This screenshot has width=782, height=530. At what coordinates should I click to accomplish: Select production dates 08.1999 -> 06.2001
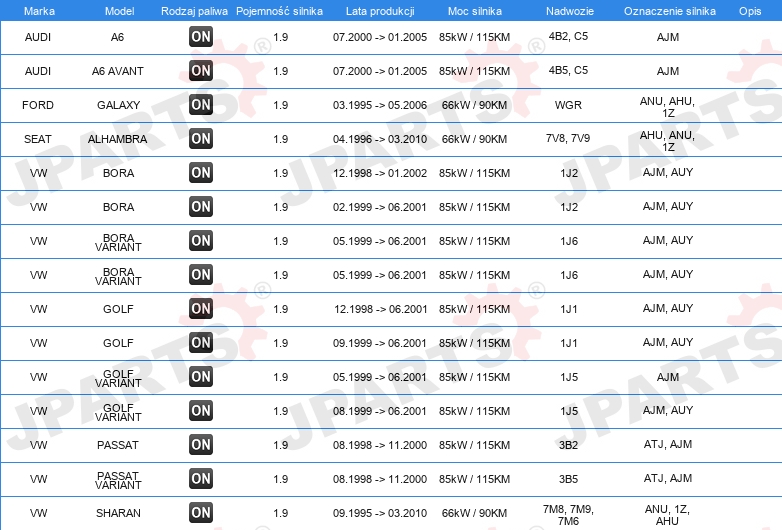tap(380, 411)
